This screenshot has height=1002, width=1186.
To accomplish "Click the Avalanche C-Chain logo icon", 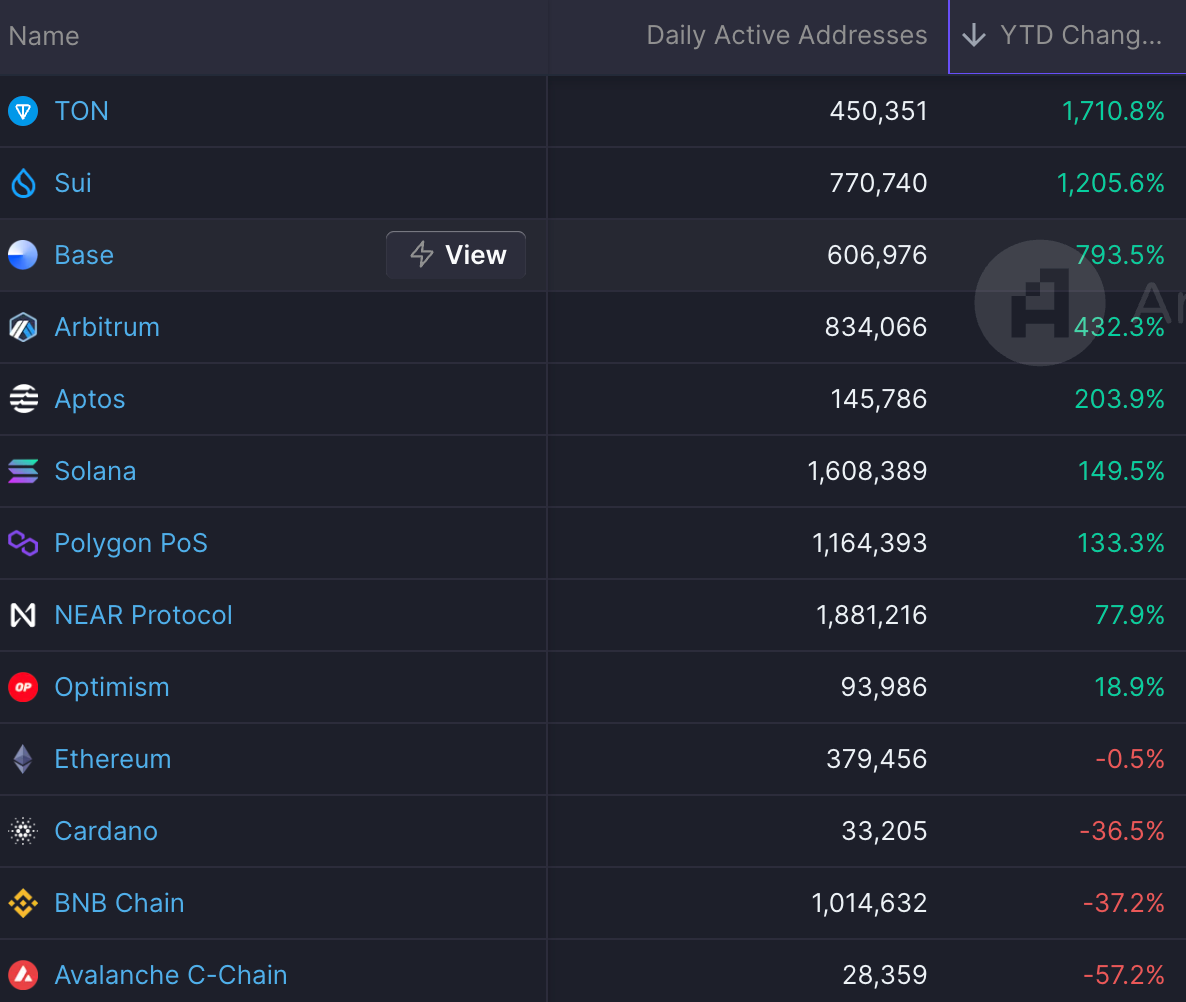I will click(x=23, y=975).
